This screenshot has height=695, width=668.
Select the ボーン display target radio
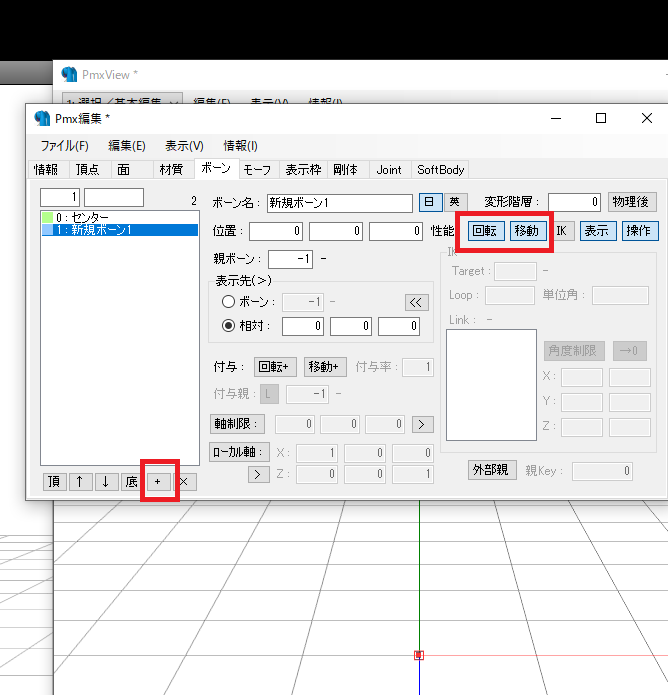[229, 301]
